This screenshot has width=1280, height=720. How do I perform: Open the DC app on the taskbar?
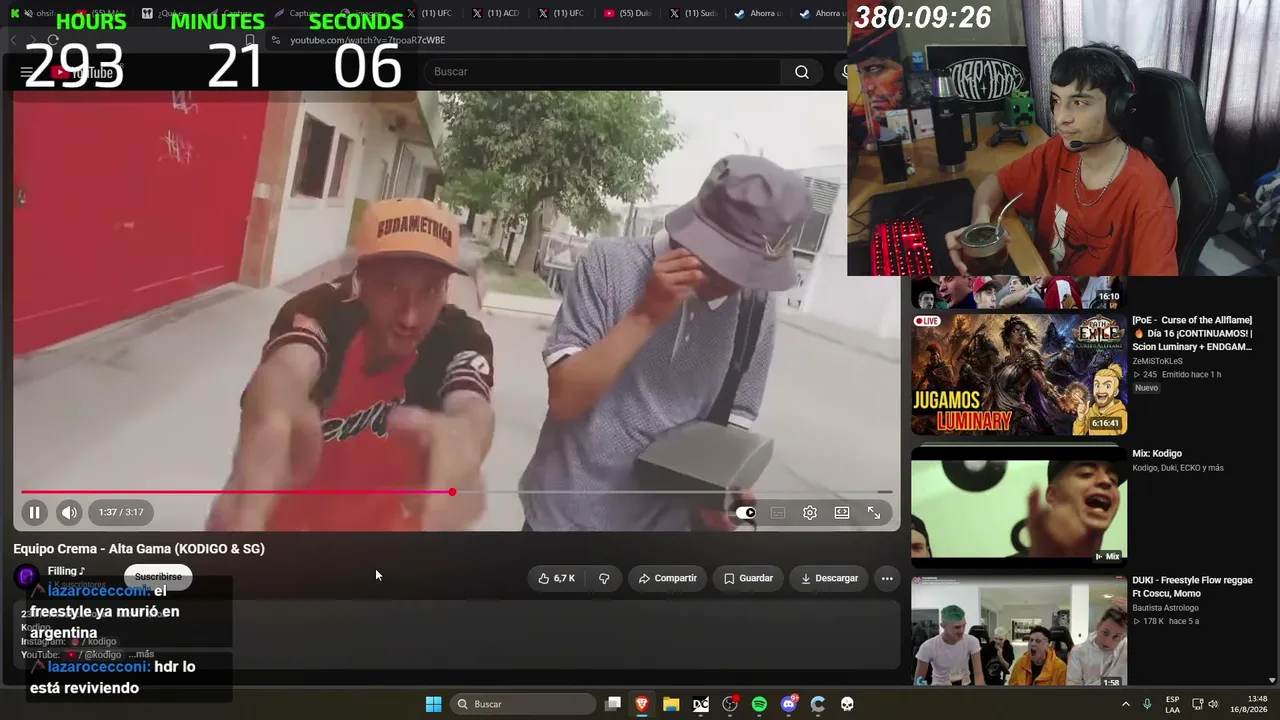(x=701, y=704)
